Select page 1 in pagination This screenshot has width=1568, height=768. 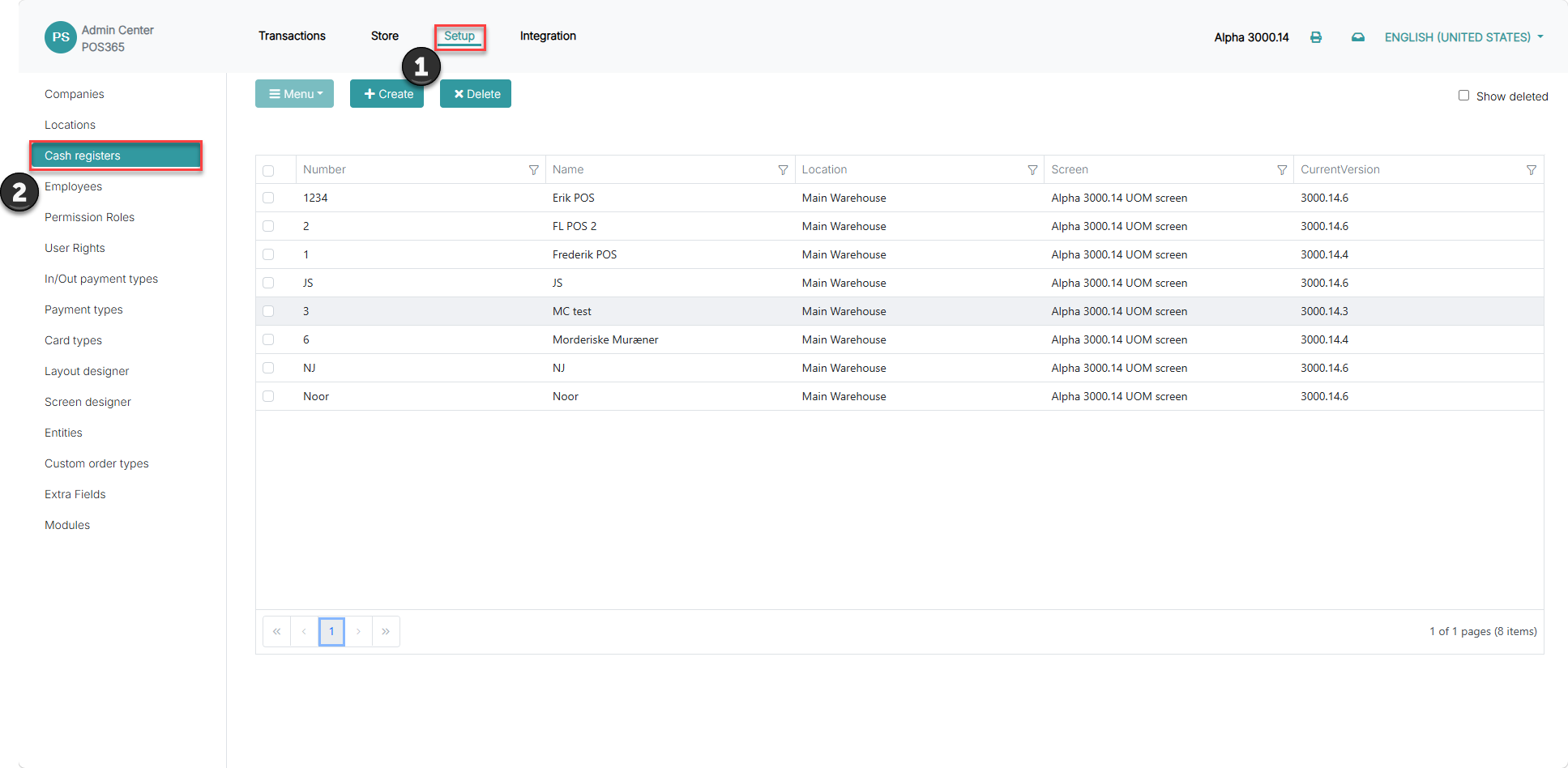[x=331, y=631]
